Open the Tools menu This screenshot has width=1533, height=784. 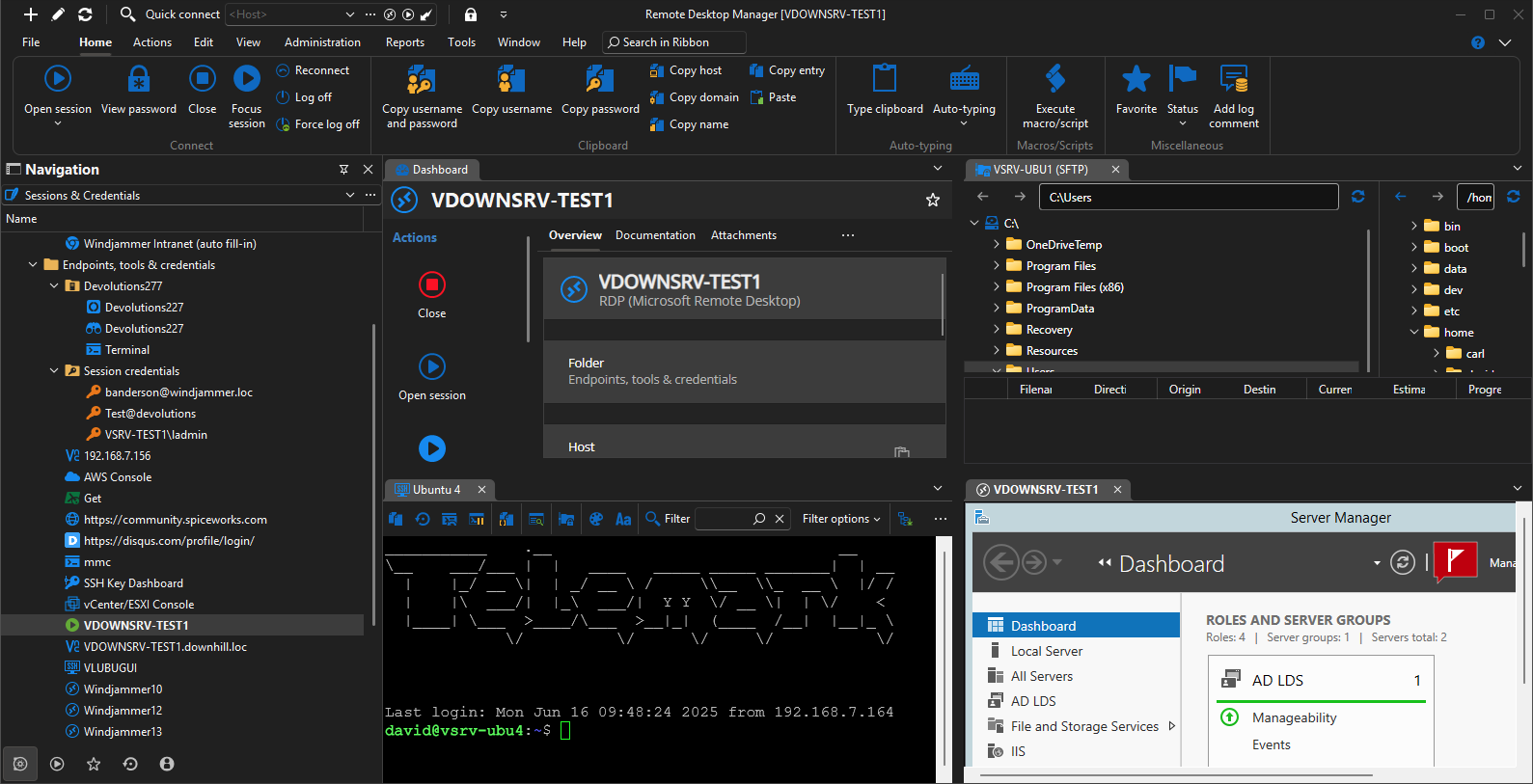pos(461,42)
